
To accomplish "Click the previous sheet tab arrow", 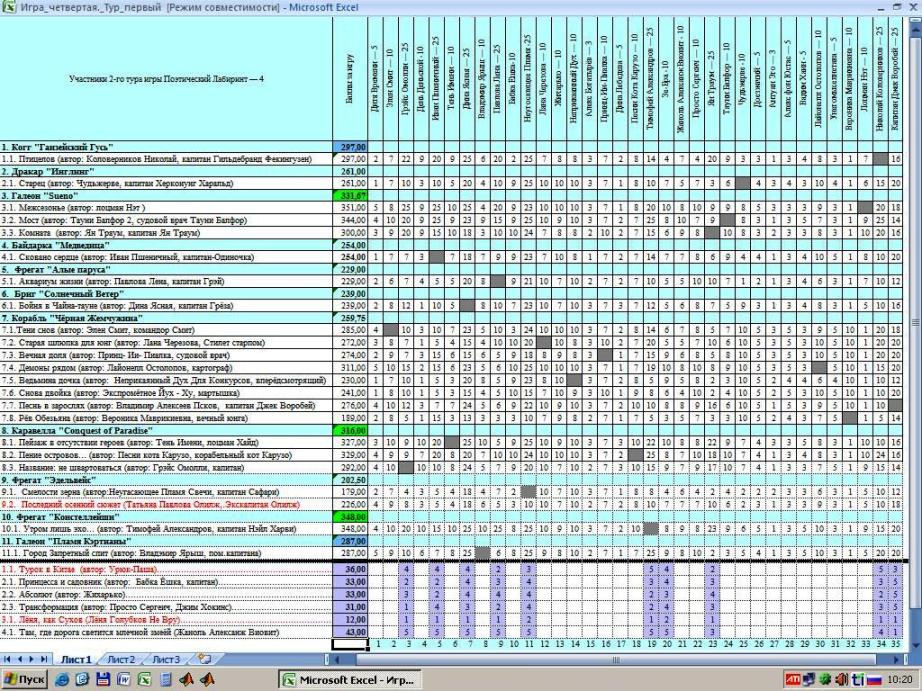I will 19,659.
